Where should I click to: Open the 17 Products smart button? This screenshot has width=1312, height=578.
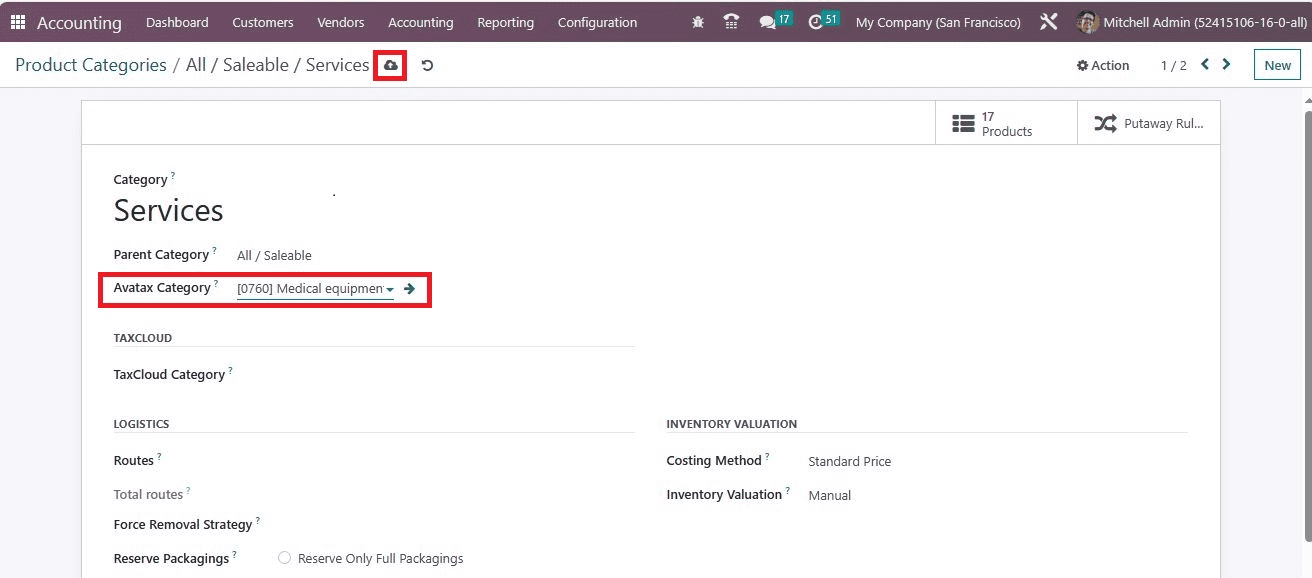(x=1006, y=124)
